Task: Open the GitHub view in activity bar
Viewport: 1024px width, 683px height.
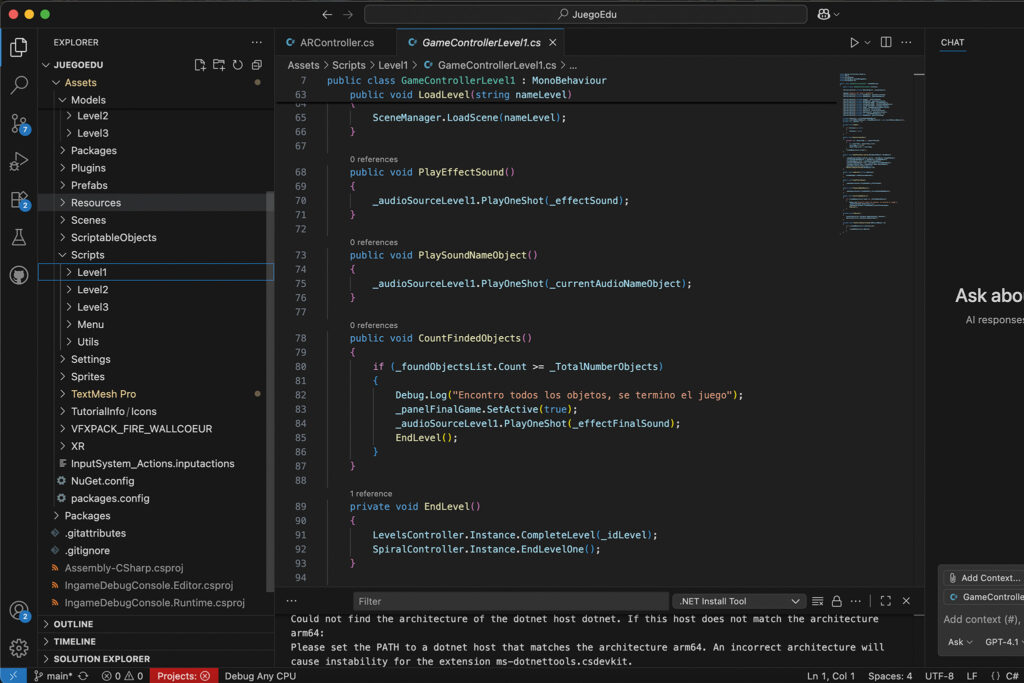Action: 18,274
